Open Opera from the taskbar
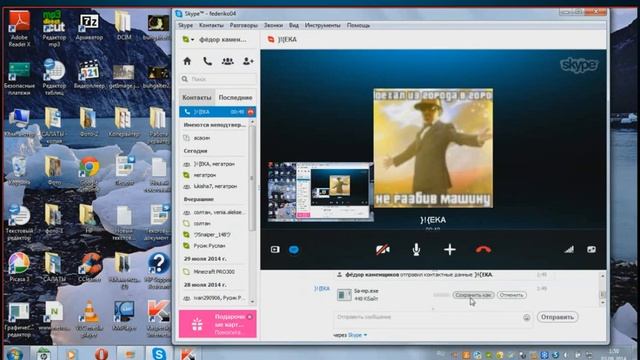Viewport: 640px width, 360px height. click(x=101, y=353)
